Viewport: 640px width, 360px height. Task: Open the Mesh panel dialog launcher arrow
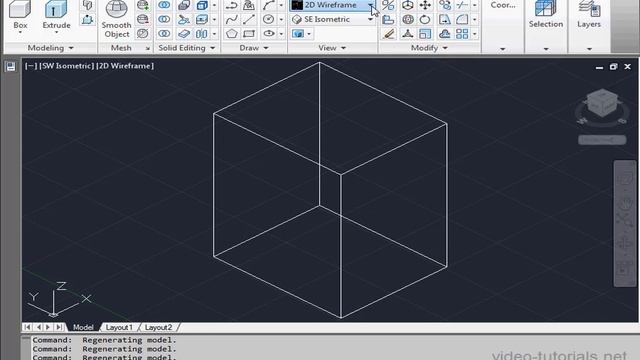[x=148, y=48]
